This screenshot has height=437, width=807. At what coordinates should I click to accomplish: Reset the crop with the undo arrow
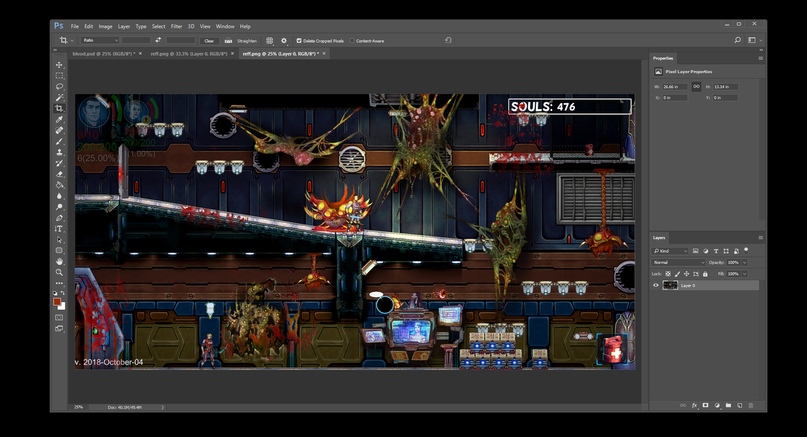click(448, 40)
